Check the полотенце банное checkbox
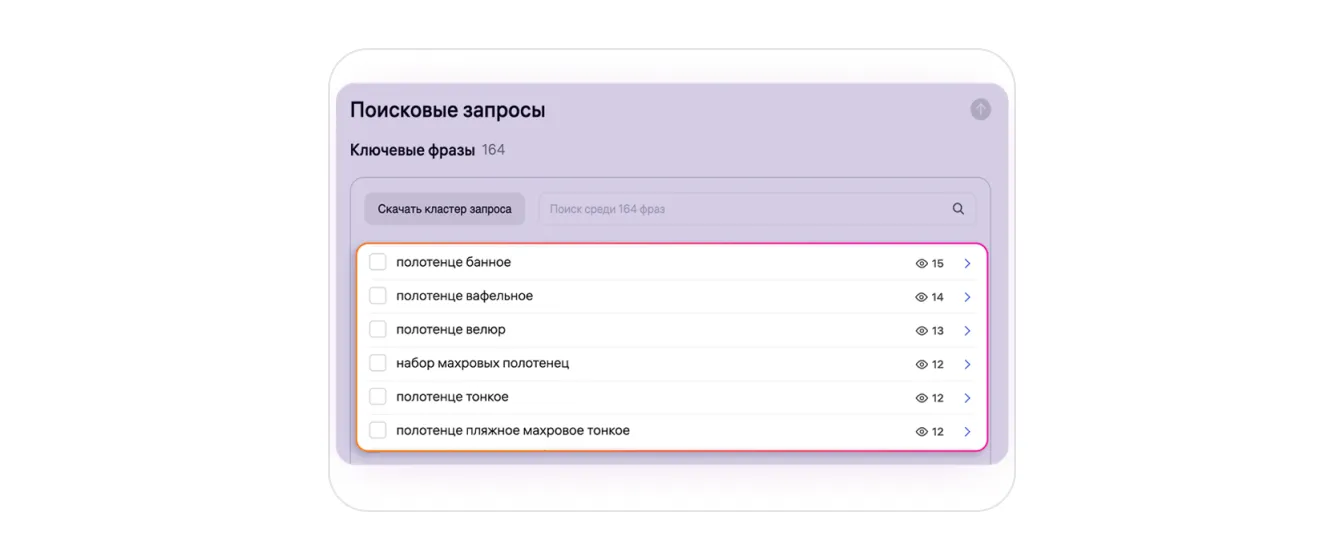Screen dimensions: 1344x557 point(378,262)
